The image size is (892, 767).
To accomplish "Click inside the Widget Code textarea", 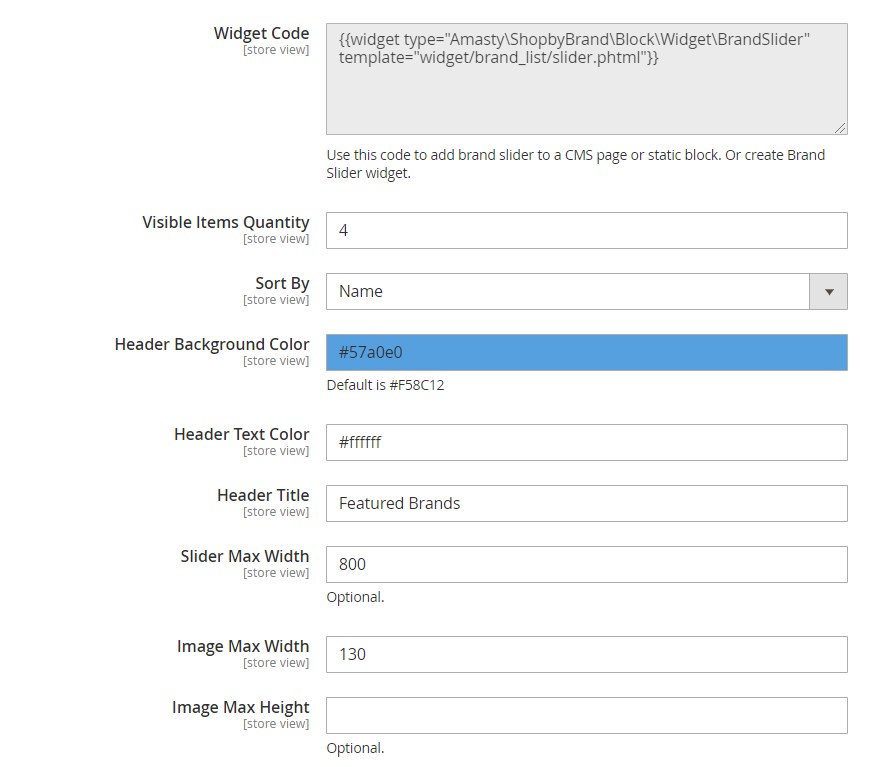I will click(x=587, y=79).
